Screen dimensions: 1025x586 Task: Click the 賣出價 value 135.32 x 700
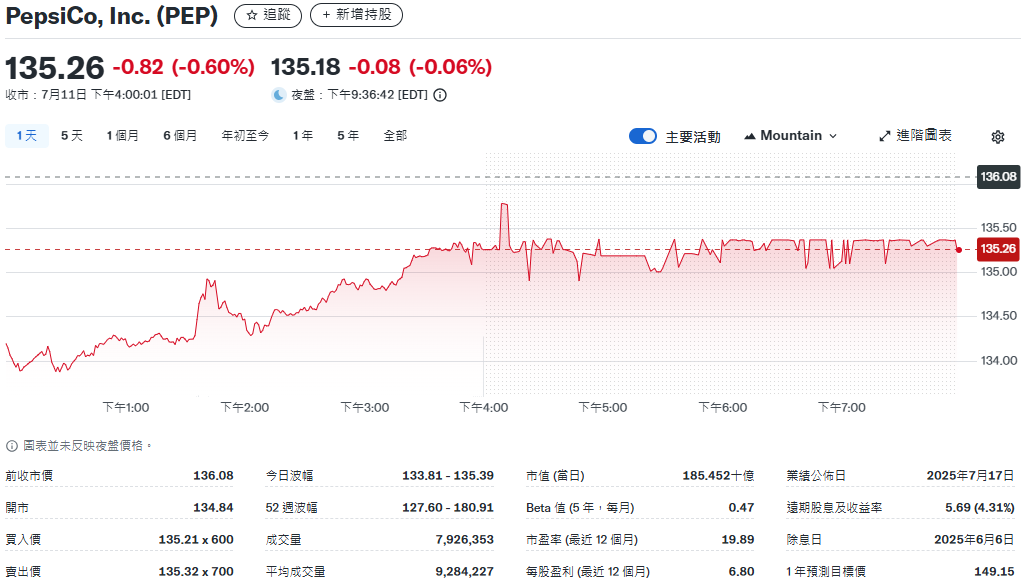196,572
